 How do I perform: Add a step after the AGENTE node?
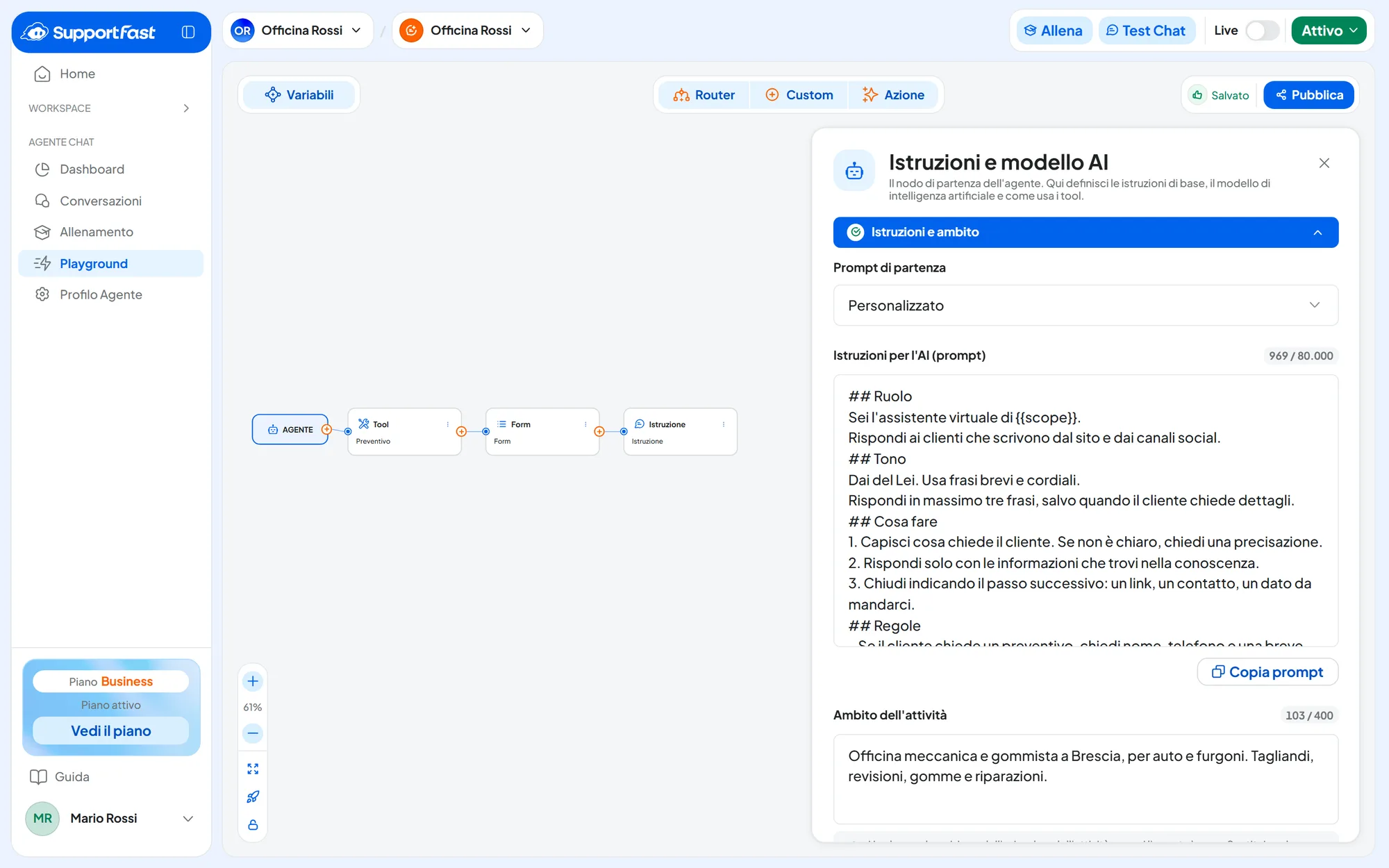point(326,430)
